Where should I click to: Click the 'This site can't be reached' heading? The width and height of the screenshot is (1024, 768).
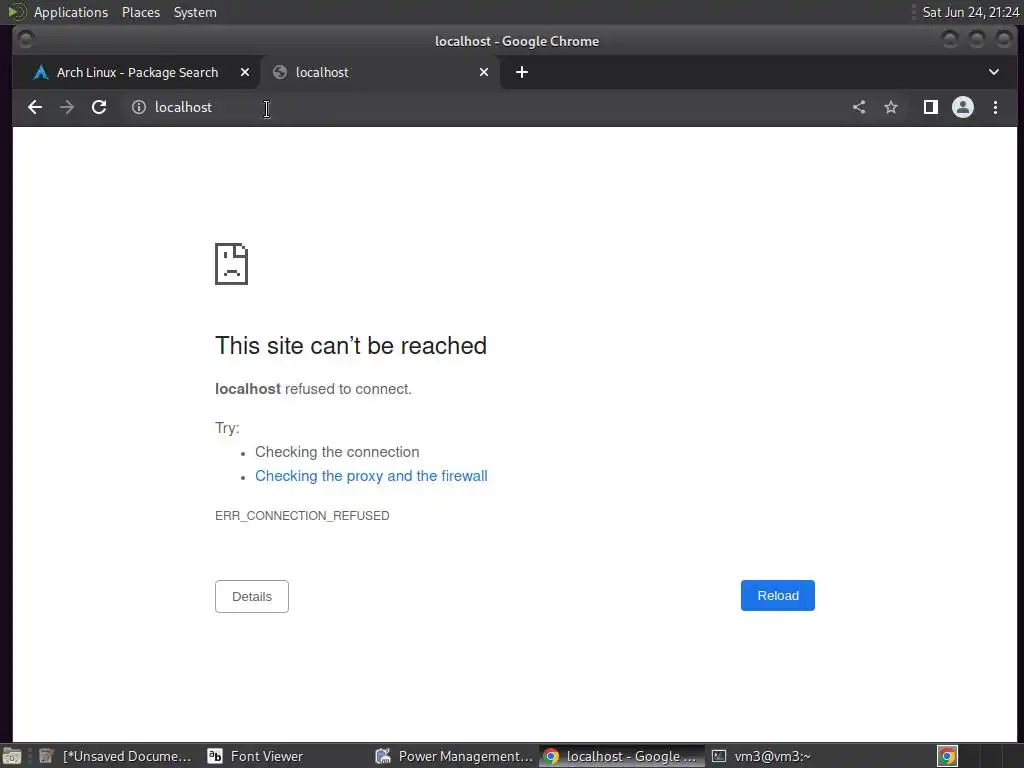tap(351, 345)
